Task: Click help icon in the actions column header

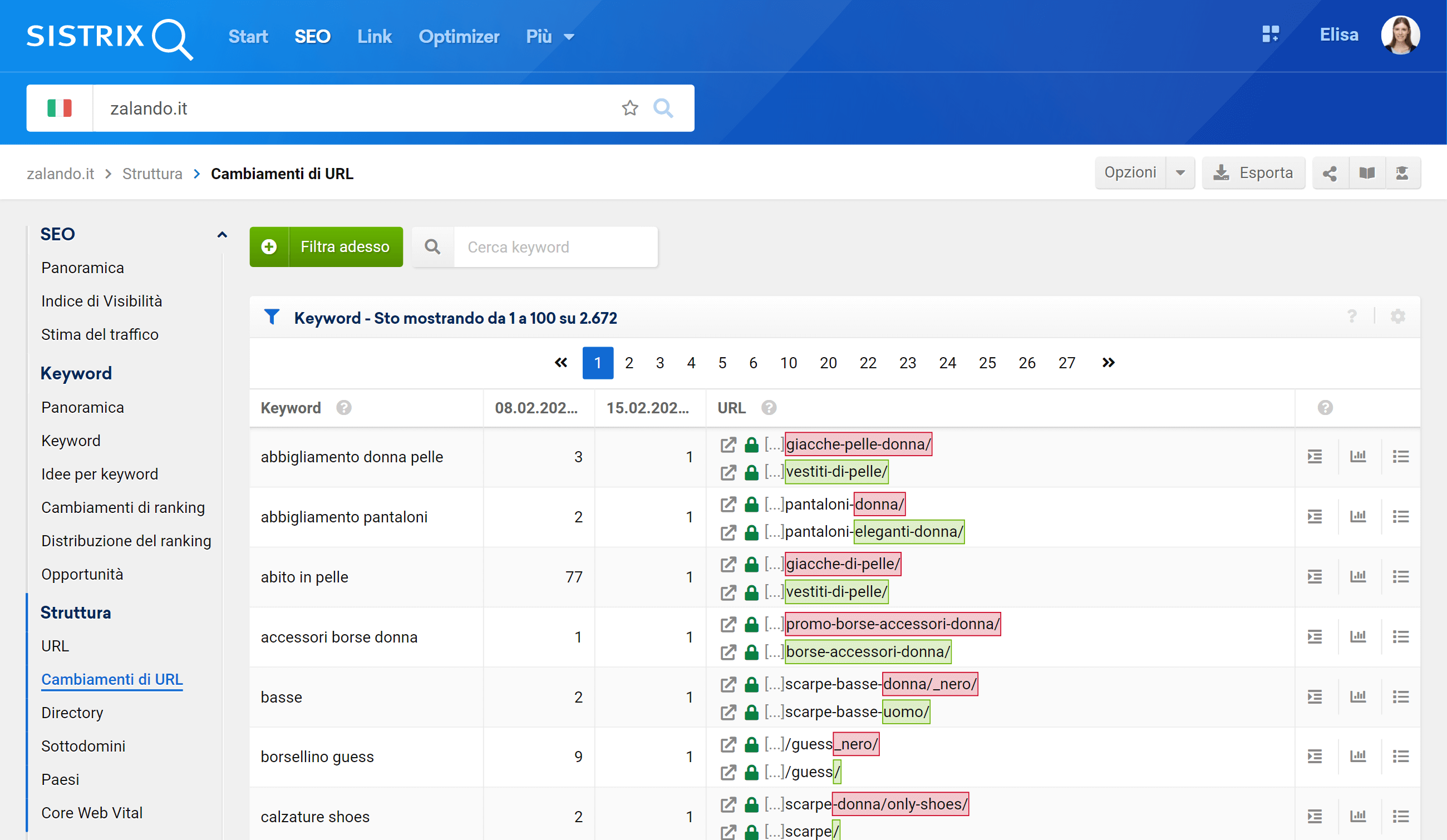Action: (x=1325, y=407)
